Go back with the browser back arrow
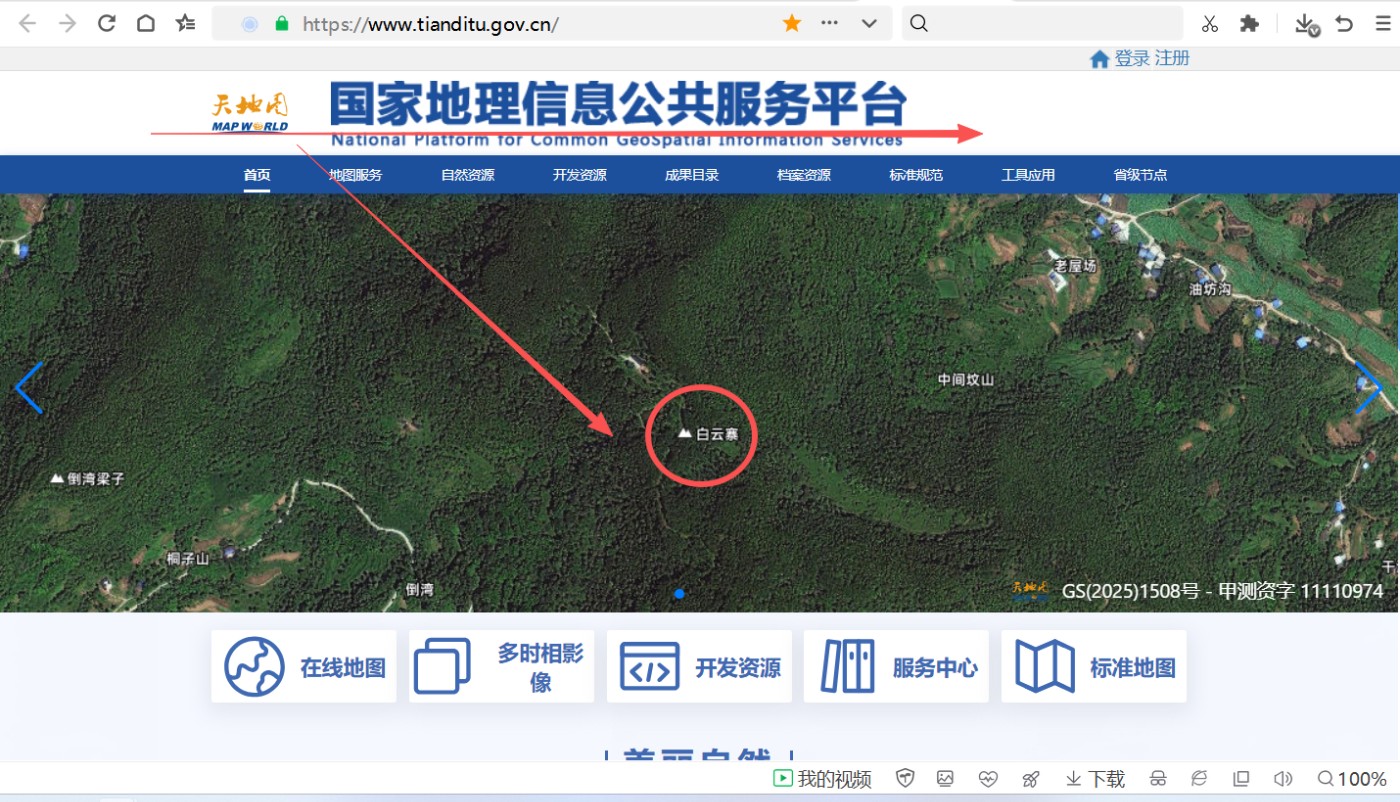The height and width of the screenshot is (802, 1400). point(28,23)
